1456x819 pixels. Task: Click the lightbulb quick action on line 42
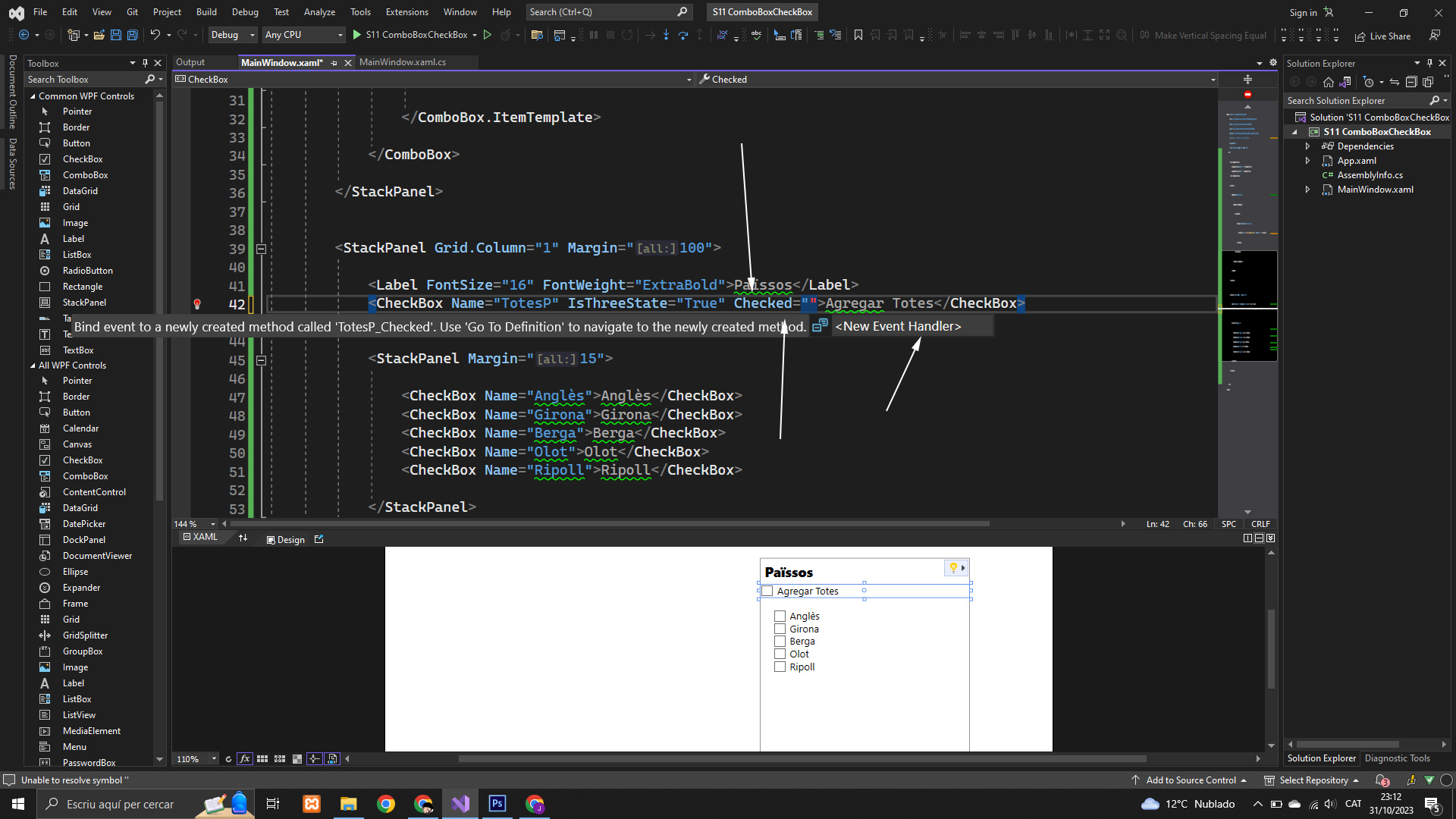pyautogui.click(x=197, y=304)
